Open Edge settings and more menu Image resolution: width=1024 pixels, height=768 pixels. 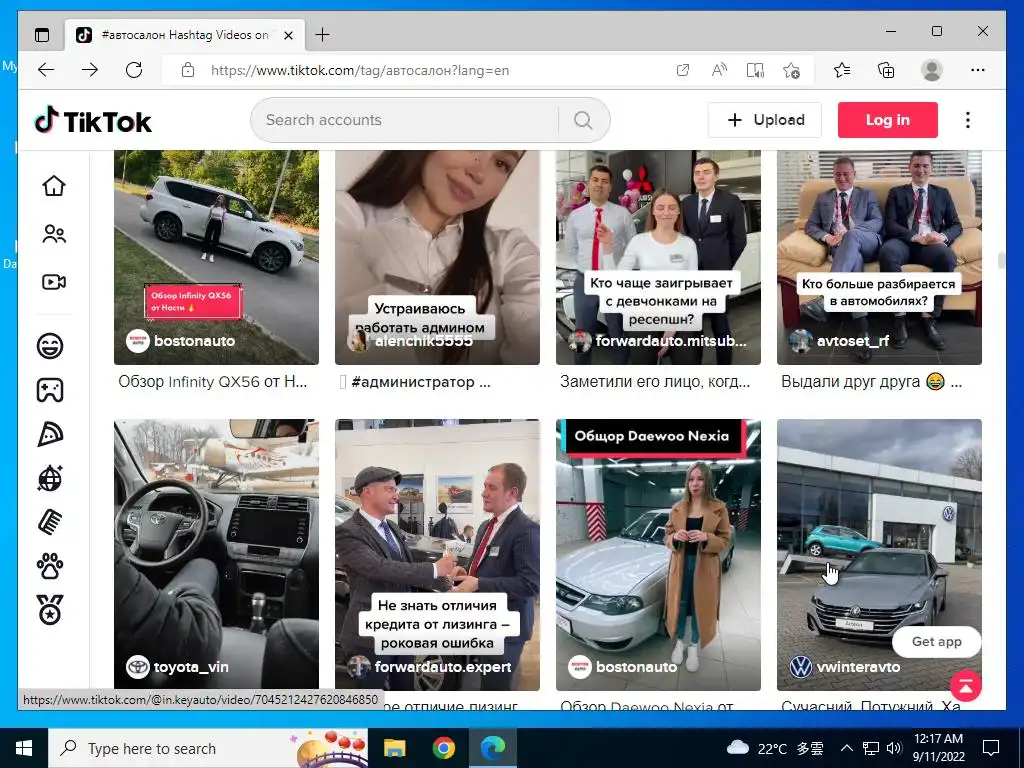click(978, 70)
